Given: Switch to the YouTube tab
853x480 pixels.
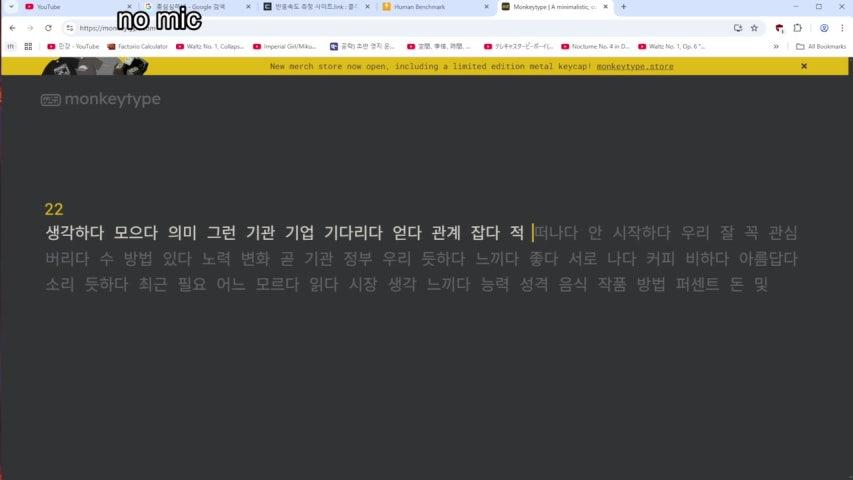Looking at the screenshot, I should 60,7.
